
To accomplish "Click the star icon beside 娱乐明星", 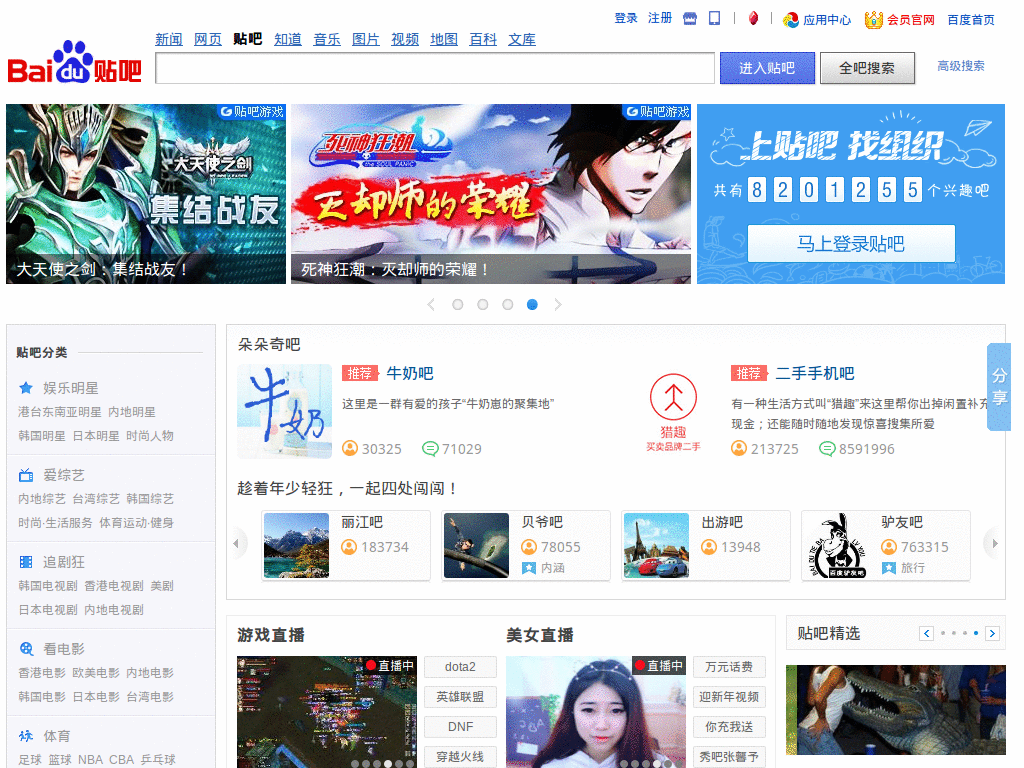I will click(x=26, y=388).
